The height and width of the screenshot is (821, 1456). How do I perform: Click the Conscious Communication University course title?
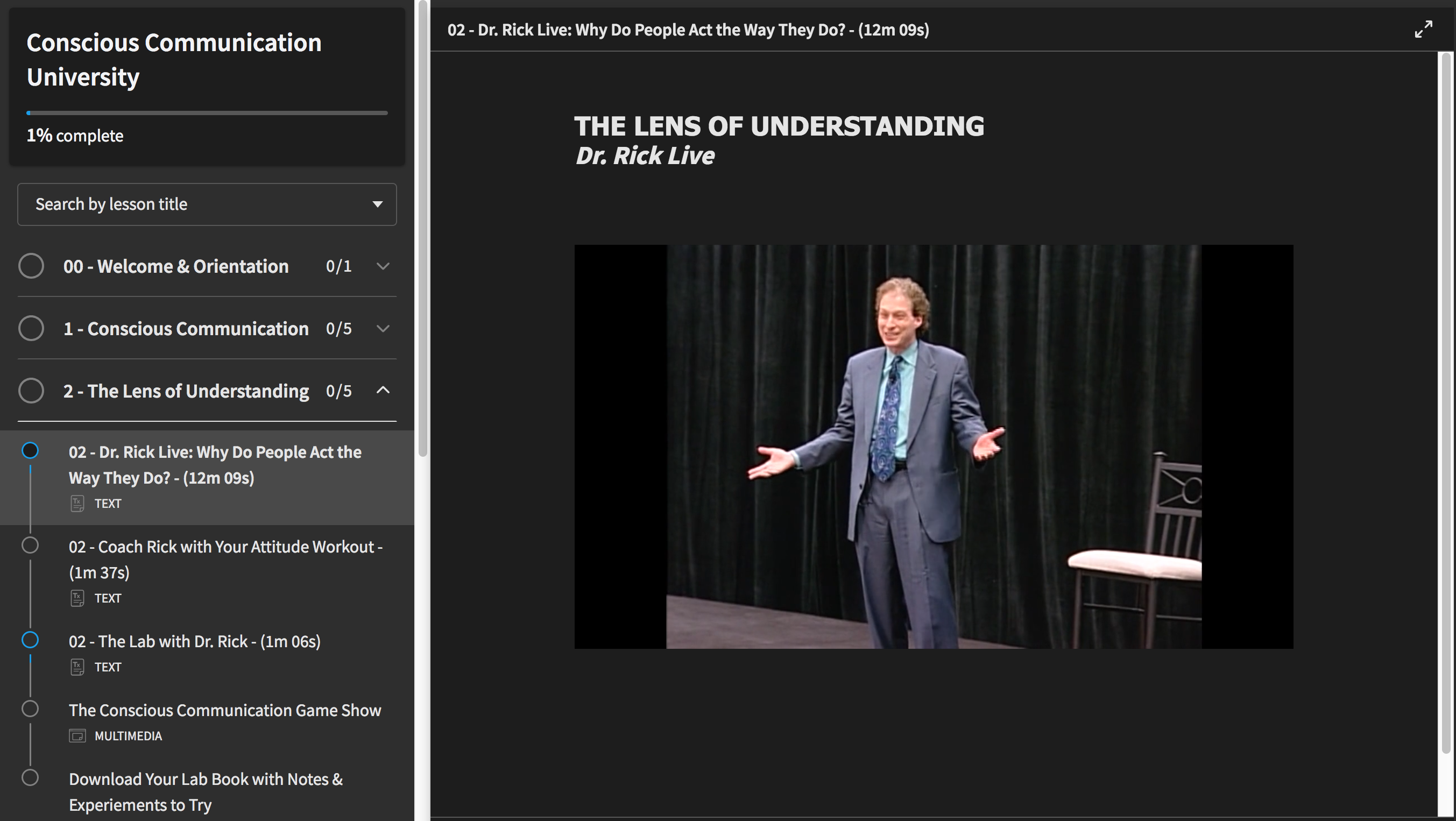173,59
